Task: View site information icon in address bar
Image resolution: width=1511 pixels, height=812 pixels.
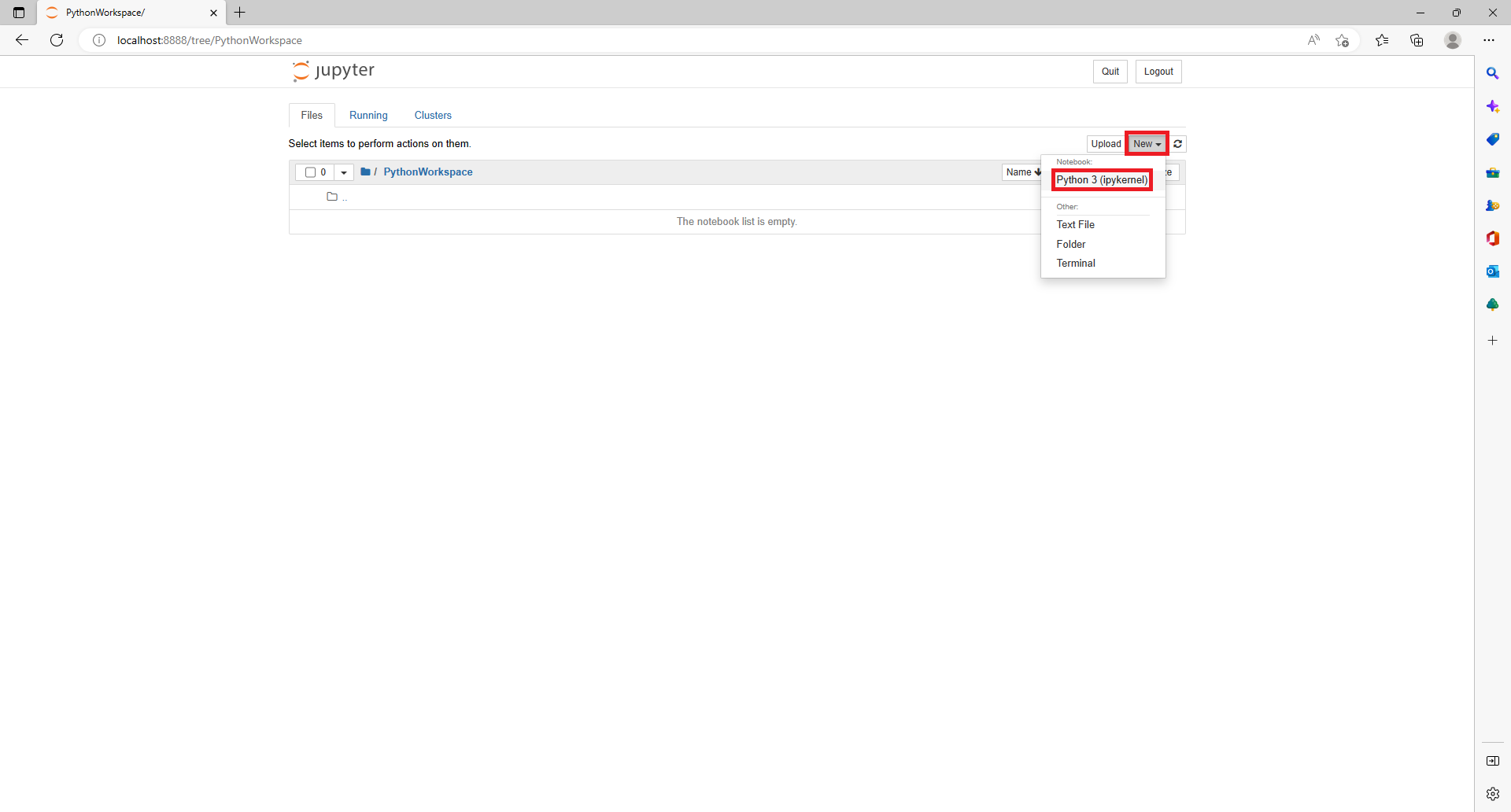Action: [x=99, y=40]
